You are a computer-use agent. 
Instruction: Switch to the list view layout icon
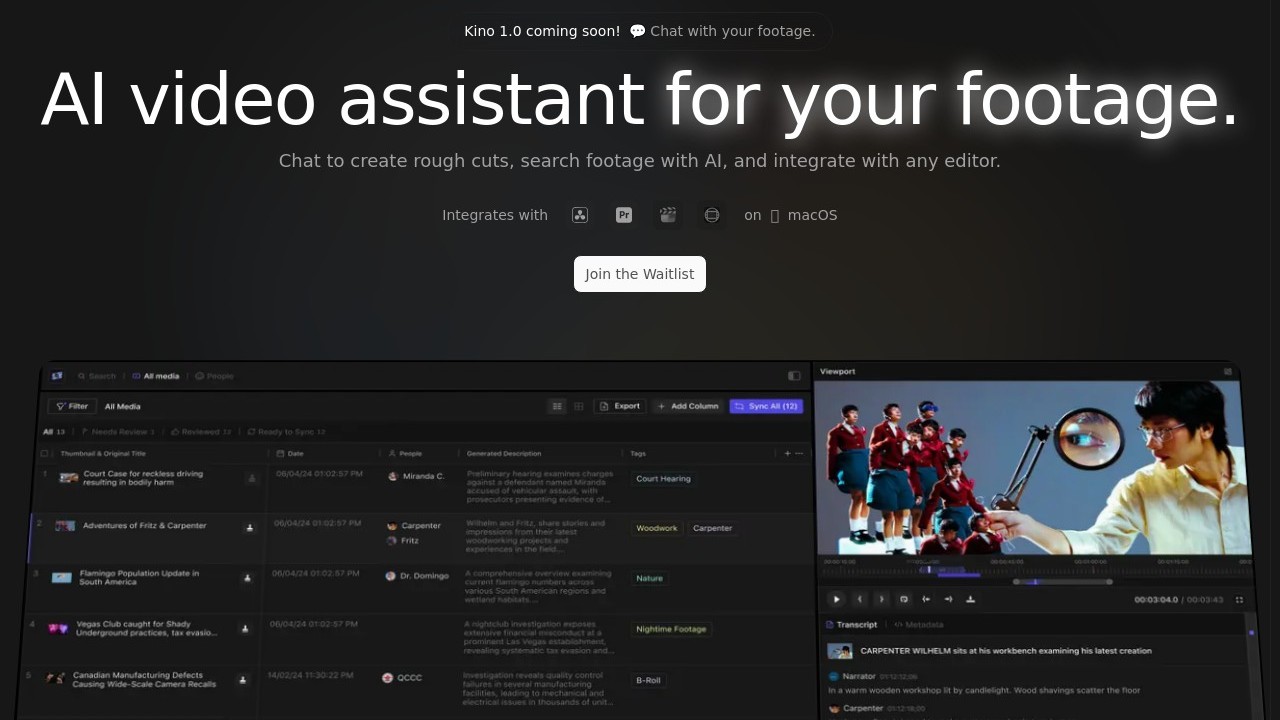pyautogui.click(x=557, y=406)
